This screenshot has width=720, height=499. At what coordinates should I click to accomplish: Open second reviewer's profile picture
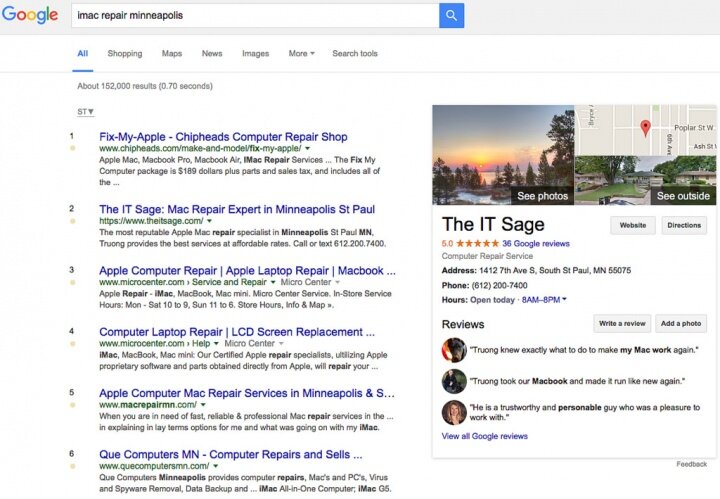point(454,381)
